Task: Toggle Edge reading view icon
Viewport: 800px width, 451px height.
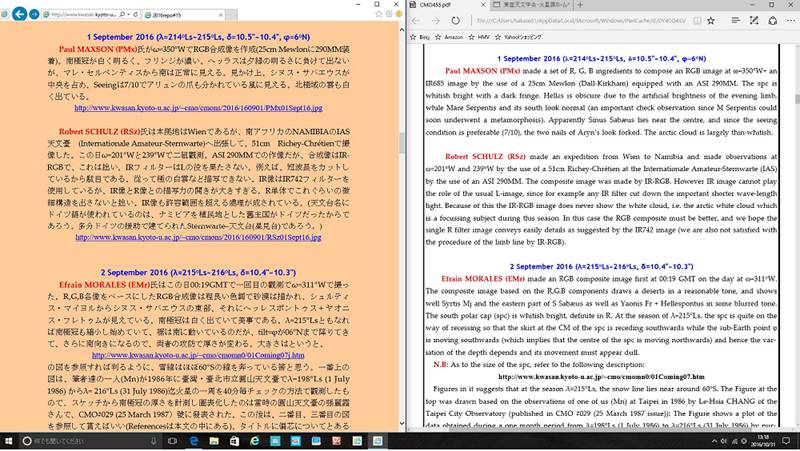Action: click(697, 21)
